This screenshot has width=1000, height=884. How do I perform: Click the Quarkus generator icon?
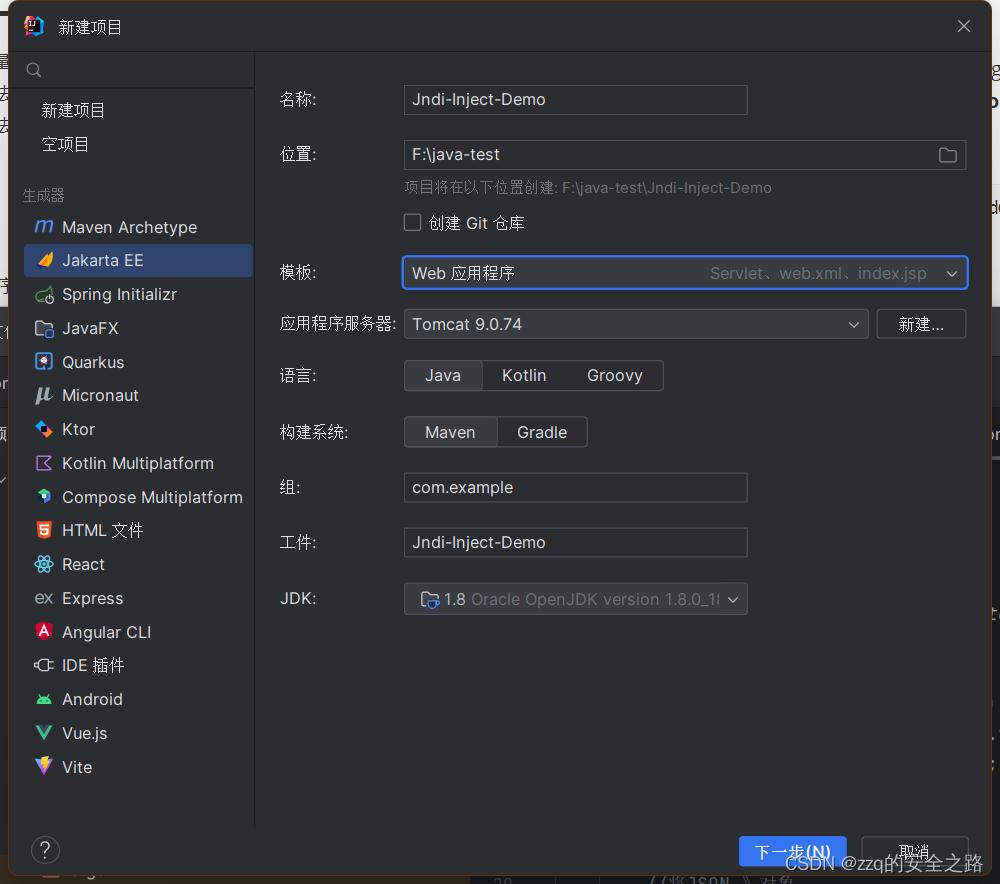point(44,362)
